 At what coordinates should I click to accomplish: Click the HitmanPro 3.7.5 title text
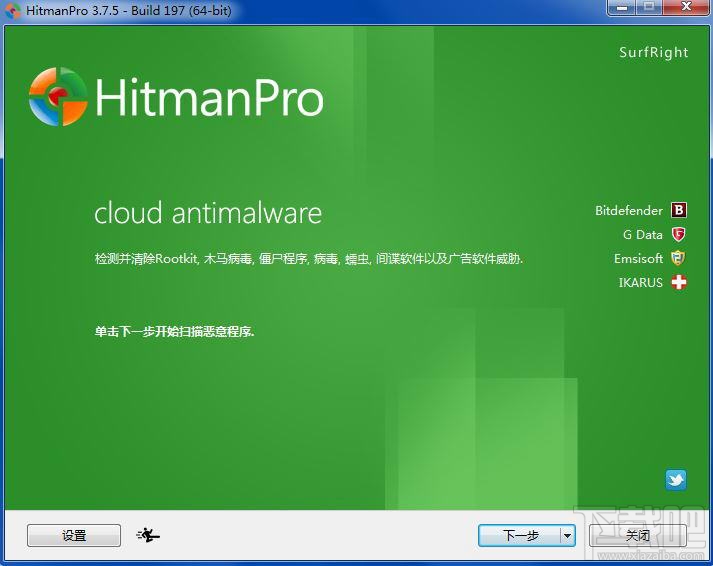tap(129, 10)
